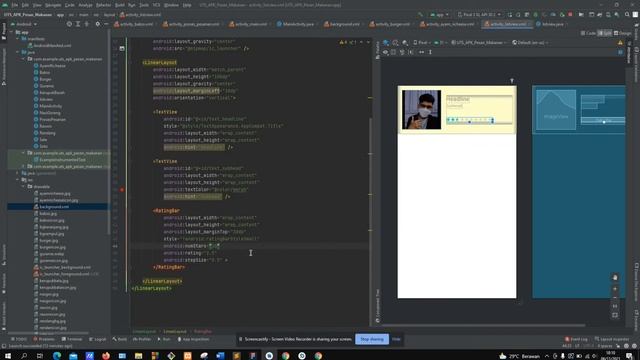Switch to the background.xml editor tab
Viewport: 640px width, 360px height.
pos(342,24)
